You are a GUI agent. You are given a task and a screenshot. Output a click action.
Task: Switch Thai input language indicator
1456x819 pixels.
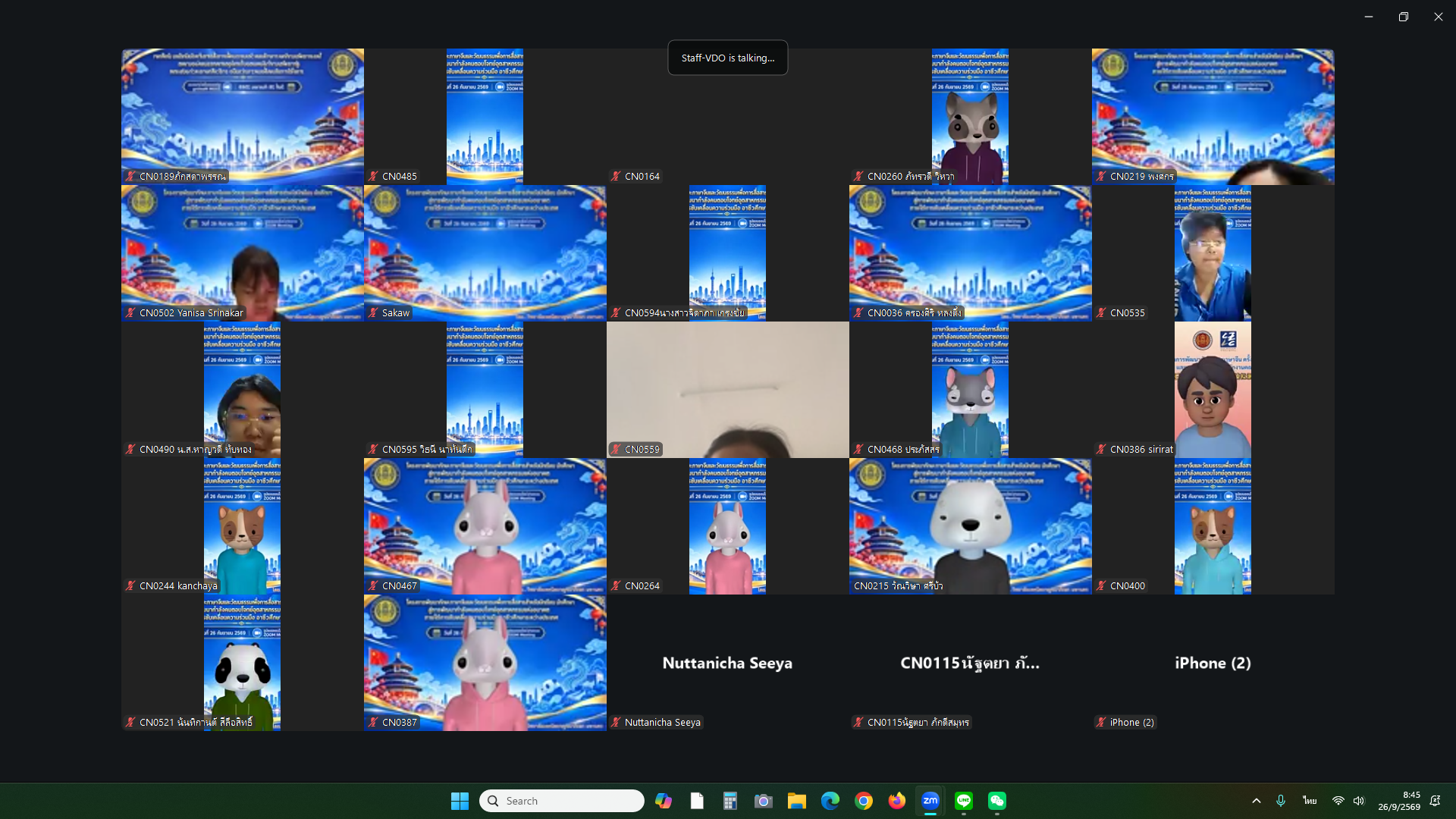1310,801
